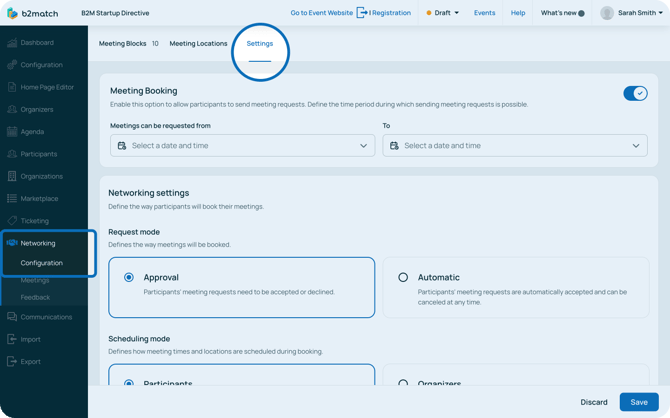The image size is (670, 418).
Task: Open Meetings under Networking
Action: 35,280
